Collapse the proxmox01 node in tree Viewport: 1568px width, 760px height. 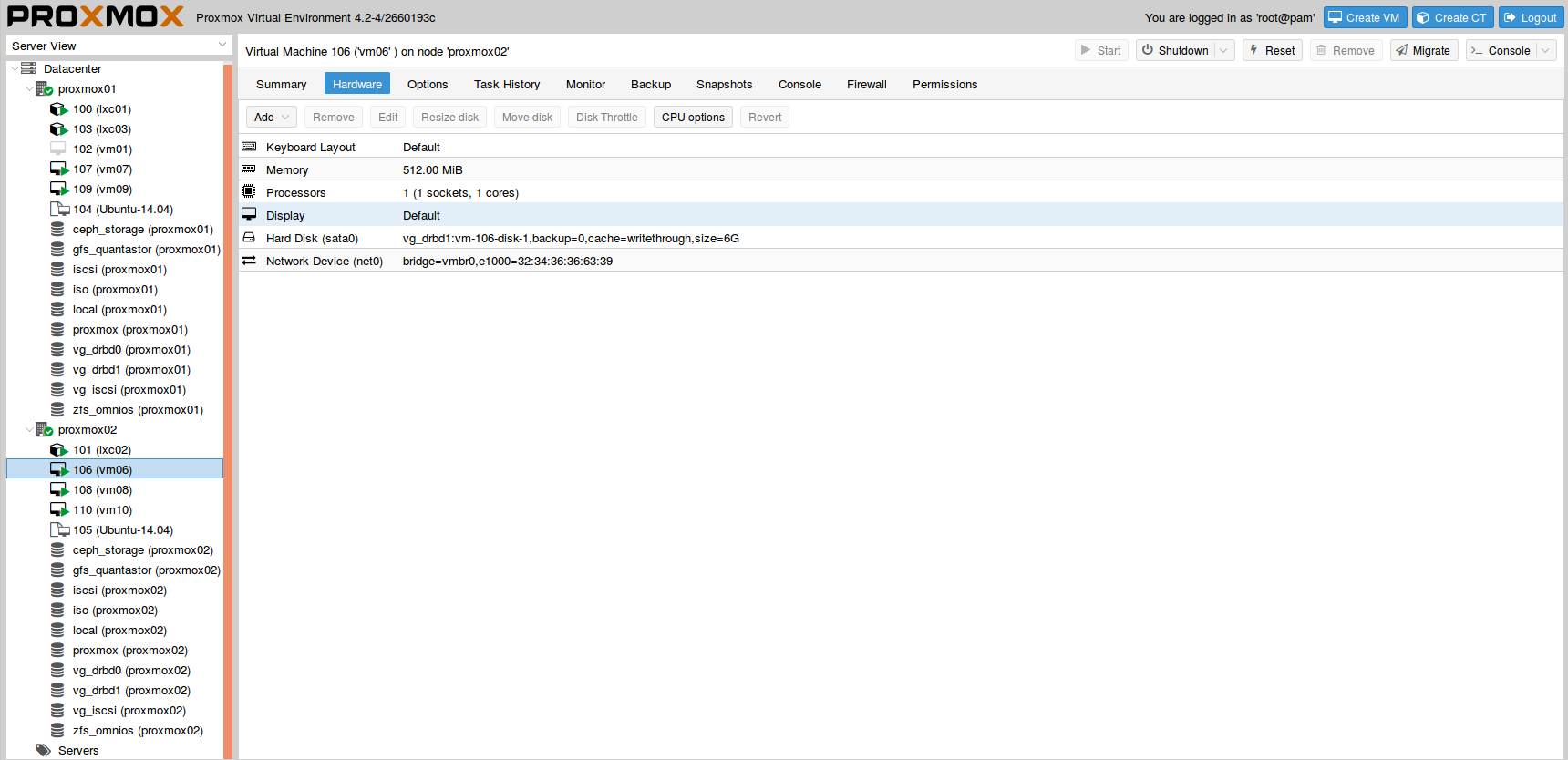(29, 89)
